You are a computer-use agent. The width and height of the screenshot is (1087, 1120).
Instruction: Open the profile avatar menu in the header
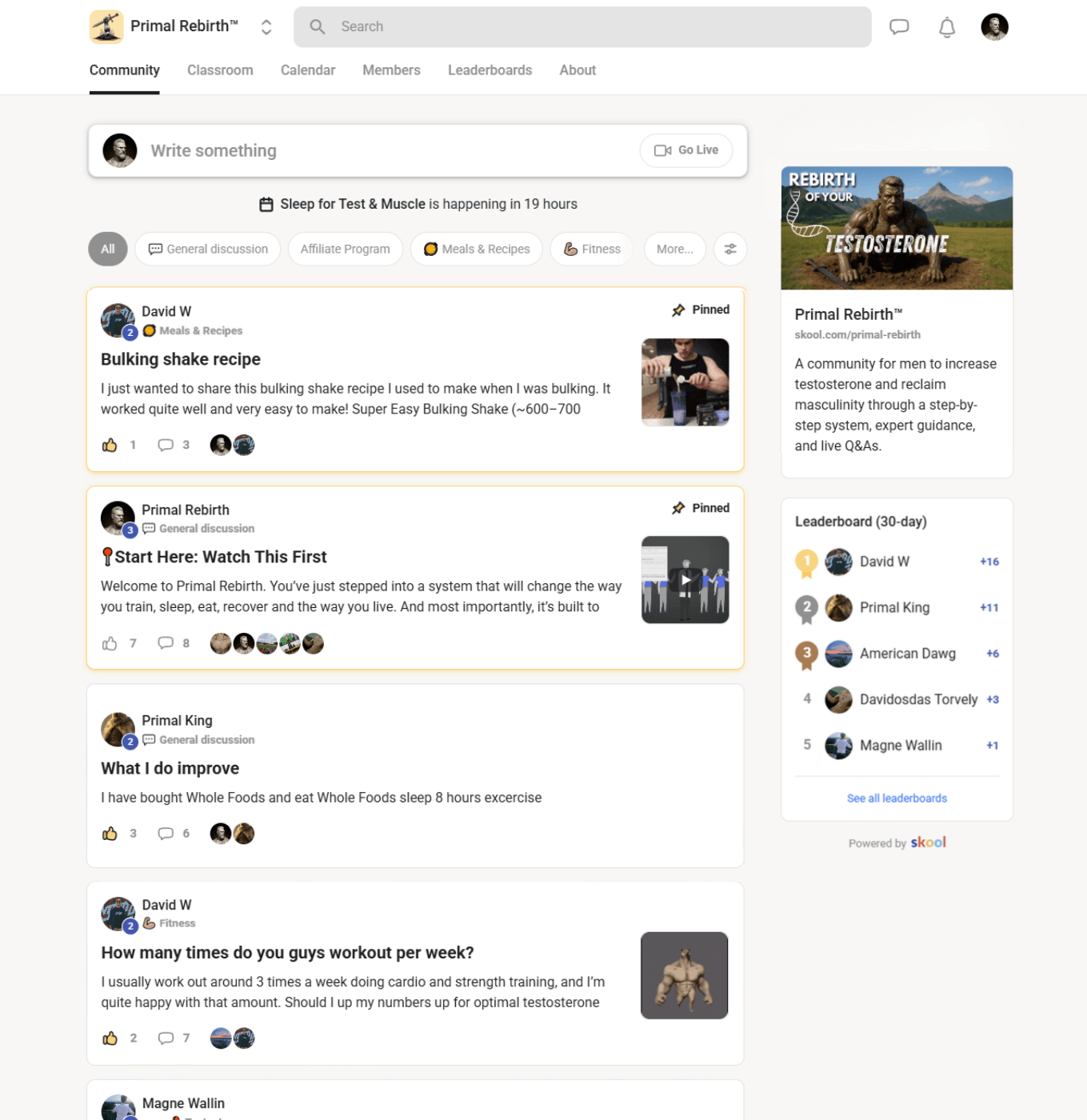click(994, 26)
